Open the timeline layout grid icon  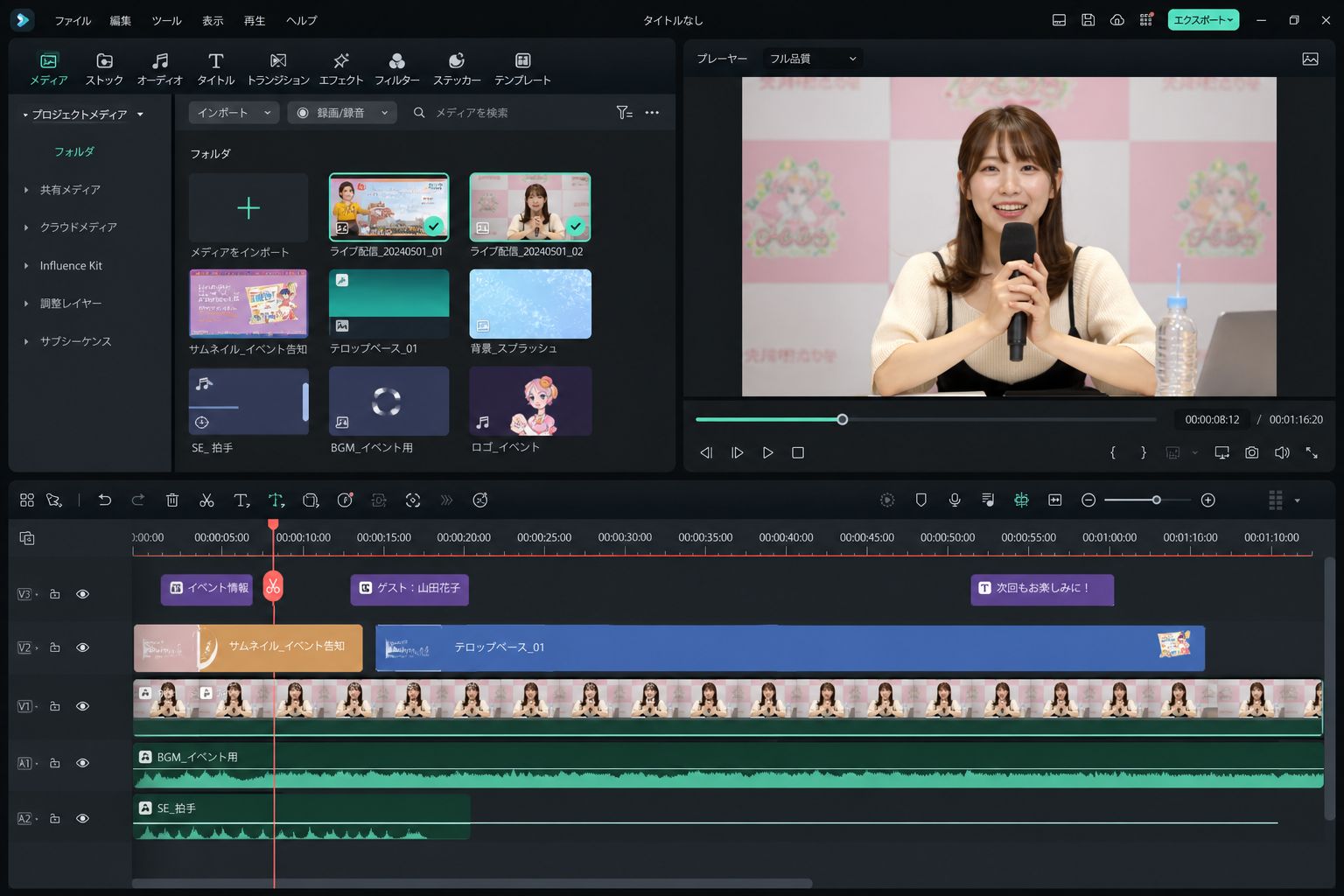pyautogui.click(x=1276, y=500)
